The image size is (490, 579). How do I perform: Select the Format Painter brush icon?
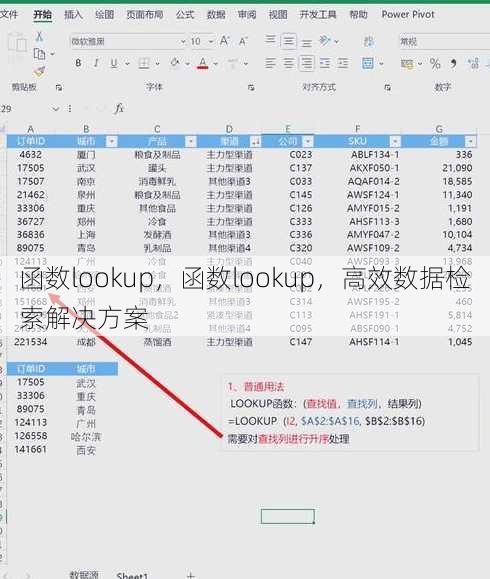(39, 71)
